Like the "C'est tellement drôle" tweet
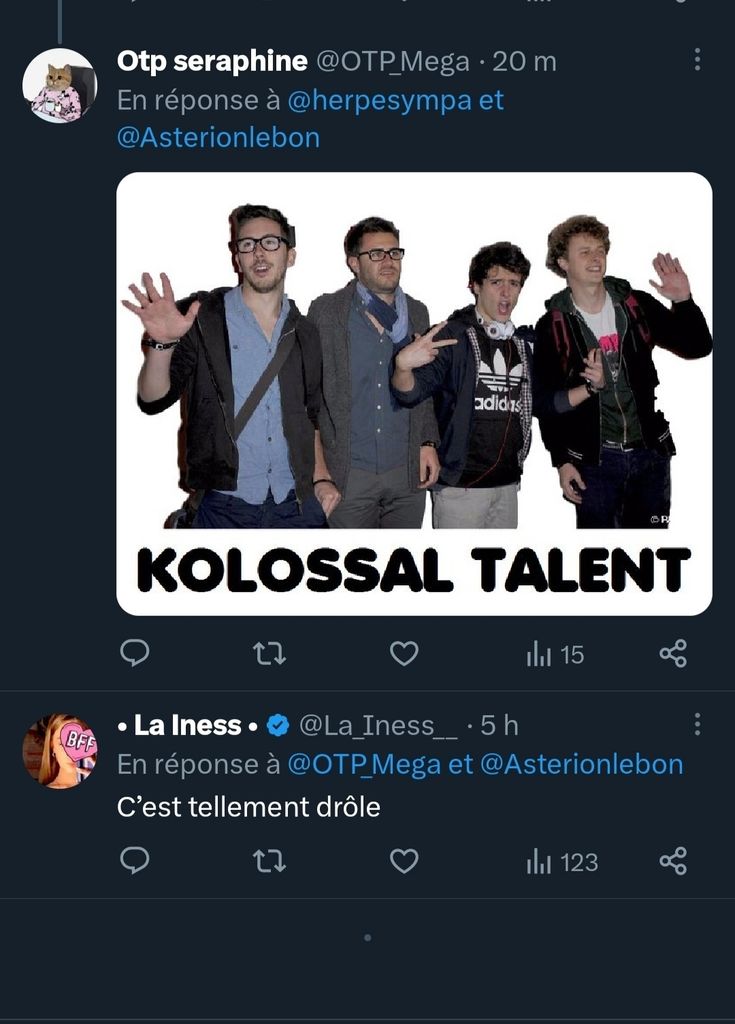Screen dimensions: 735x1024 pos(404,861)
